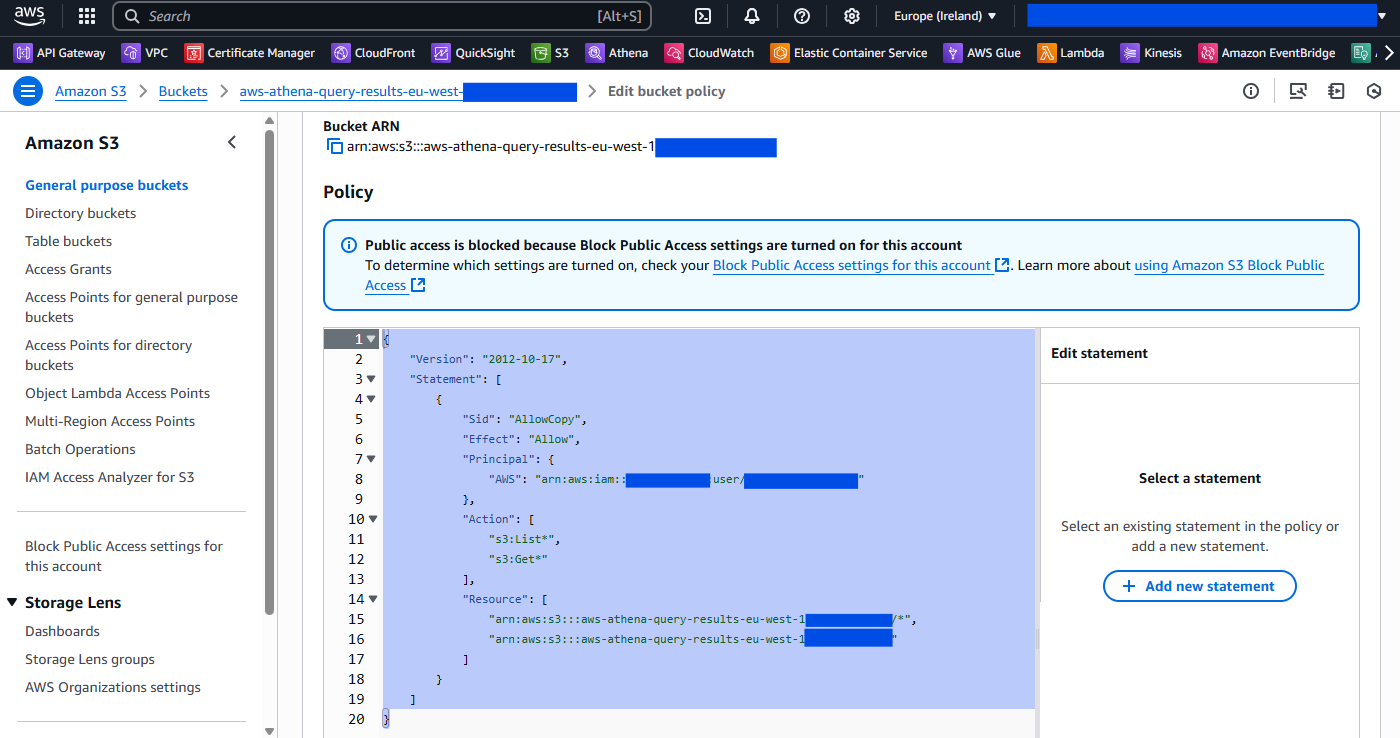Fold code at line 1
Screen dimensions: 1400x738
pos(371,339)
